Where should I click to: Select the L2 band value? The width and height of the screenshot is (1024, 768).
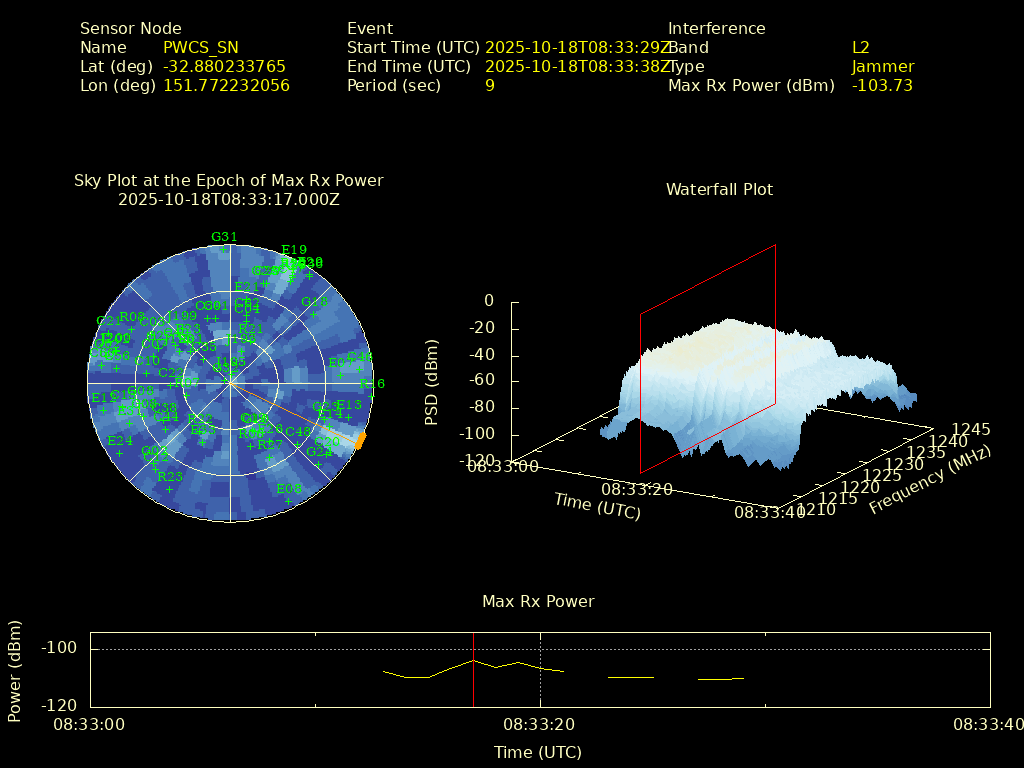(860, 47)
